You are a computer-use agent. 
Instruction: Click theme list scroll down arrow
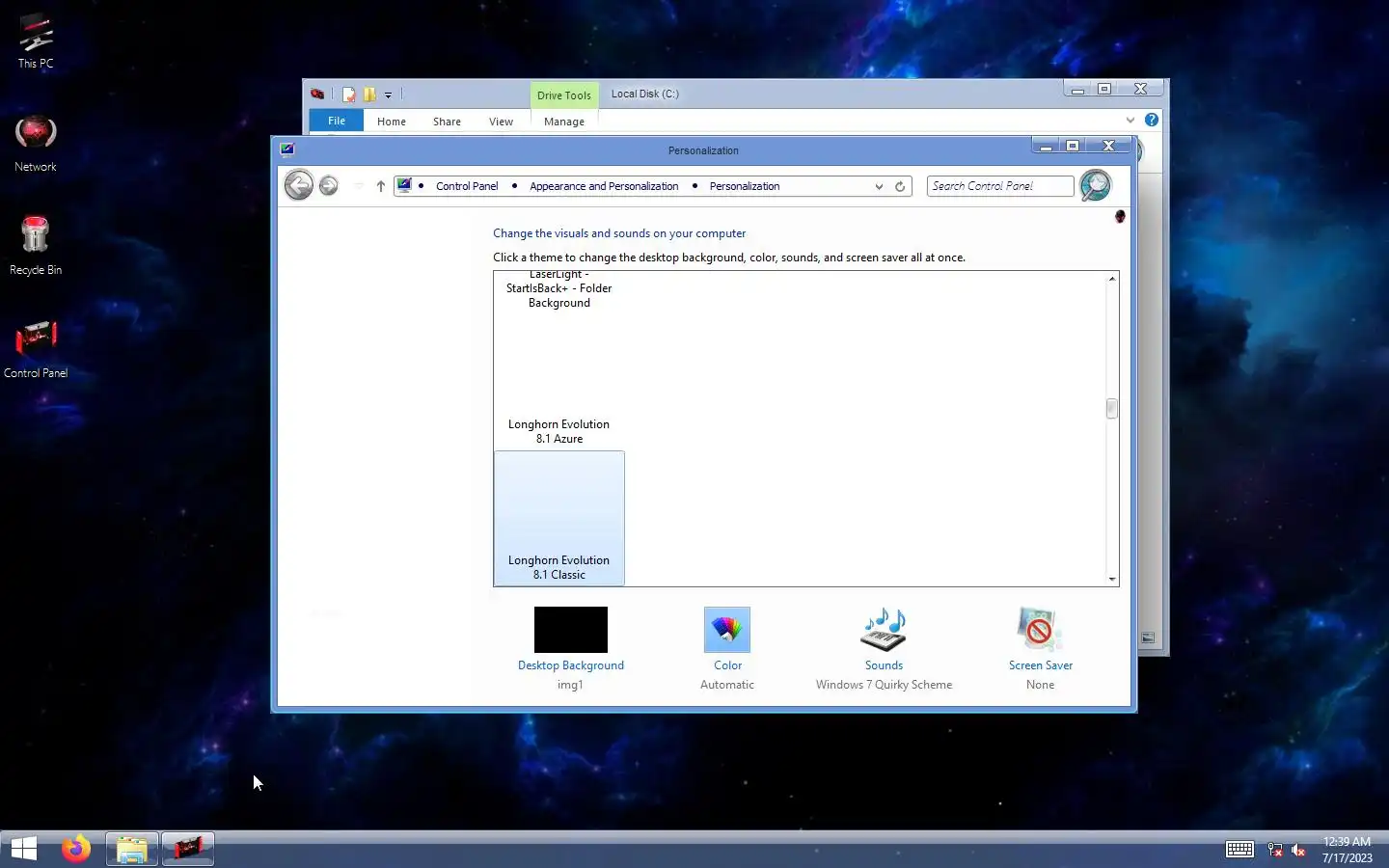pos(1112,579)
